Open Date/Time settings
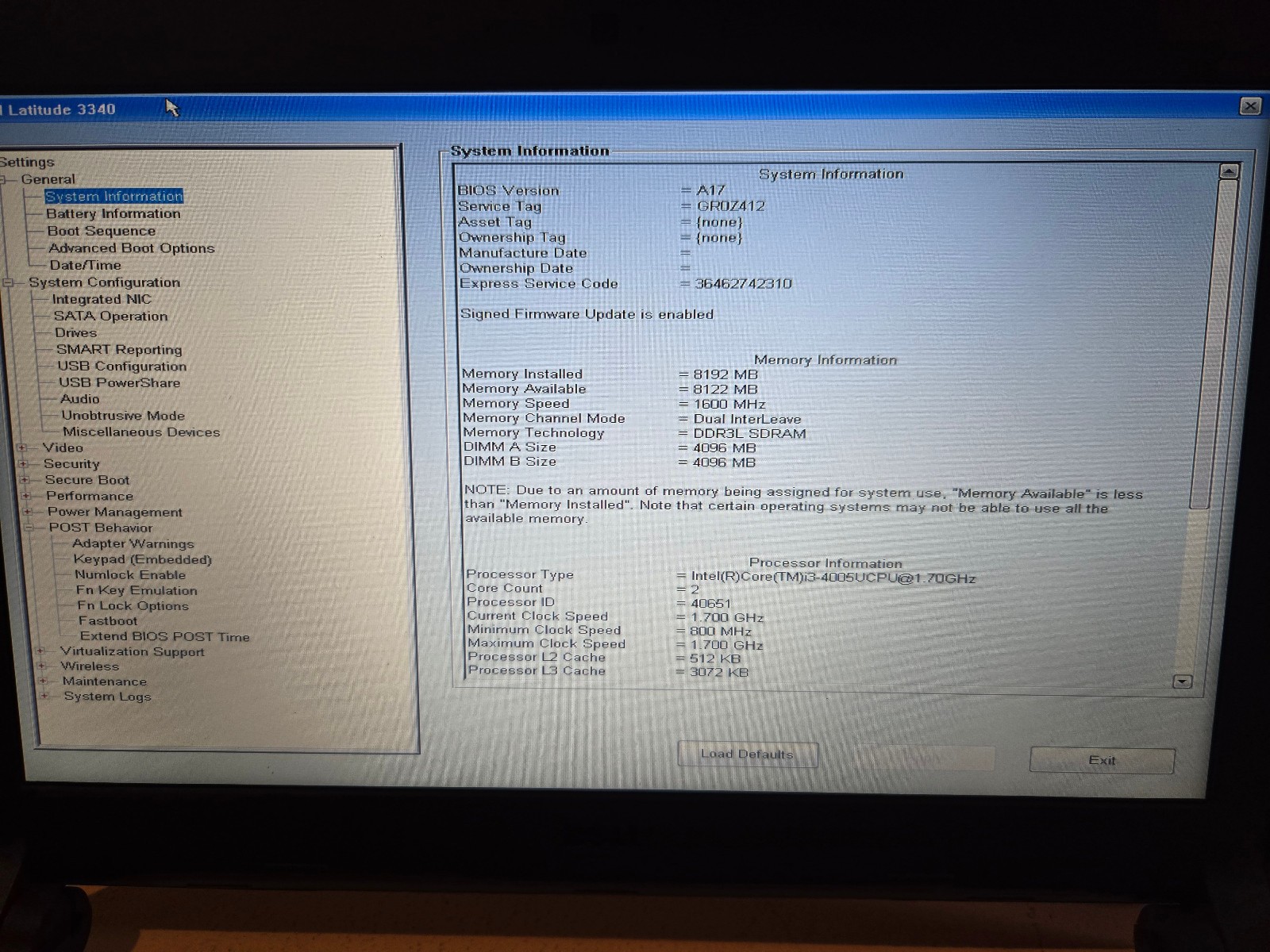 85,265
